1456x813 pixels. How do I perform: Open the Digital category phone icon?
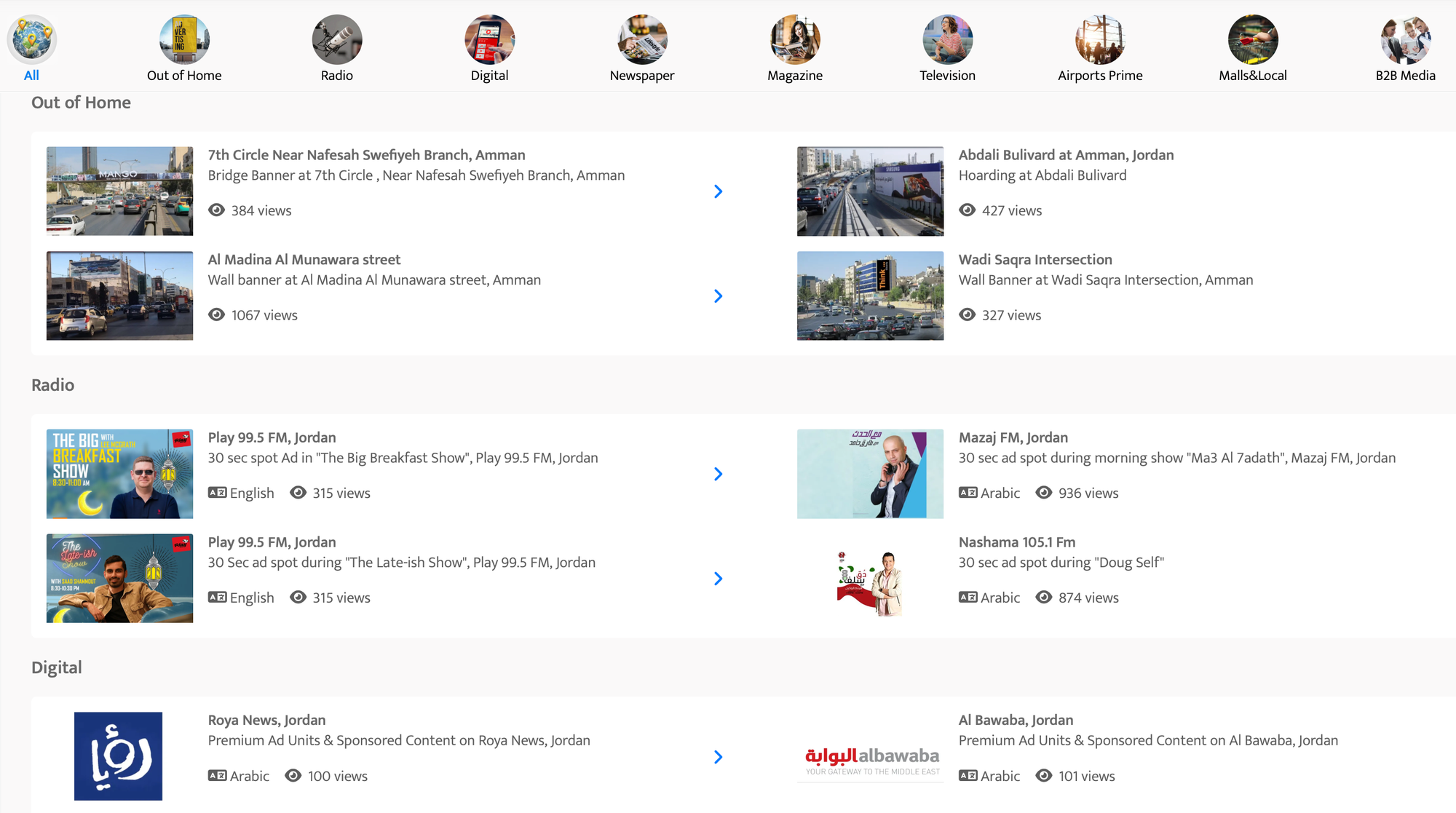click(x=489, y=39)
